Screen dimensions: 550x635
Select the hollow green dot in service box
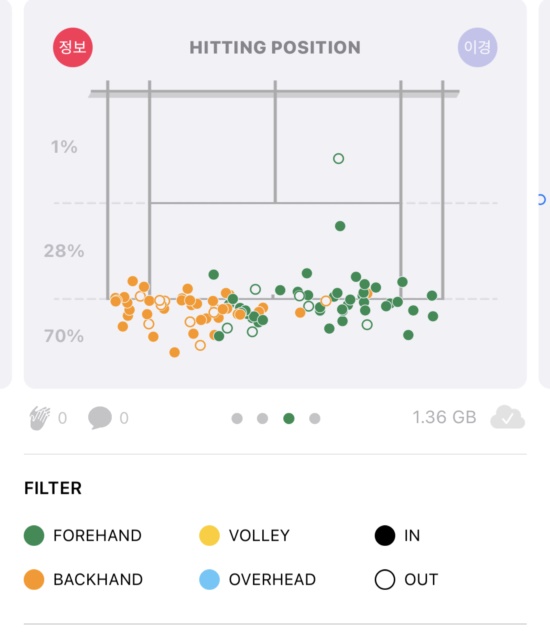point(339,158)
